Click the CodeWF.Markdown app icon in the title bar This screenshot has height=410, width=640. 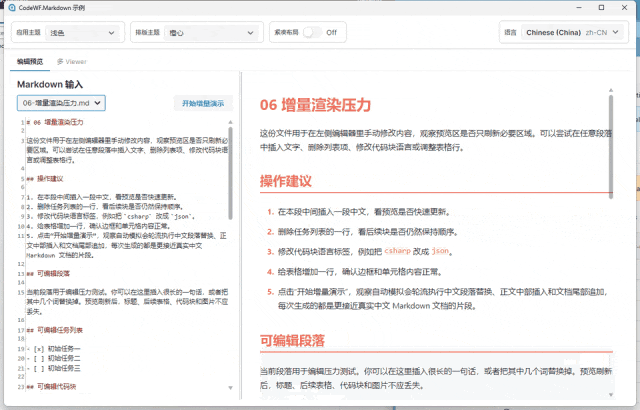click(12, 8)
